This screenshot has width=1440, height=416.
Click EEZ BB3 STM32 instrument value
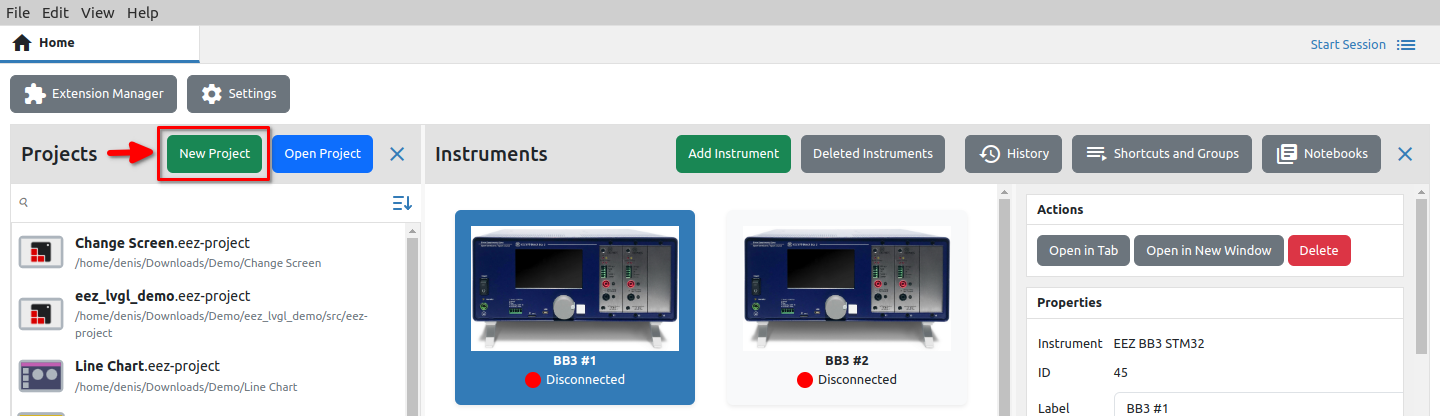1159,343
